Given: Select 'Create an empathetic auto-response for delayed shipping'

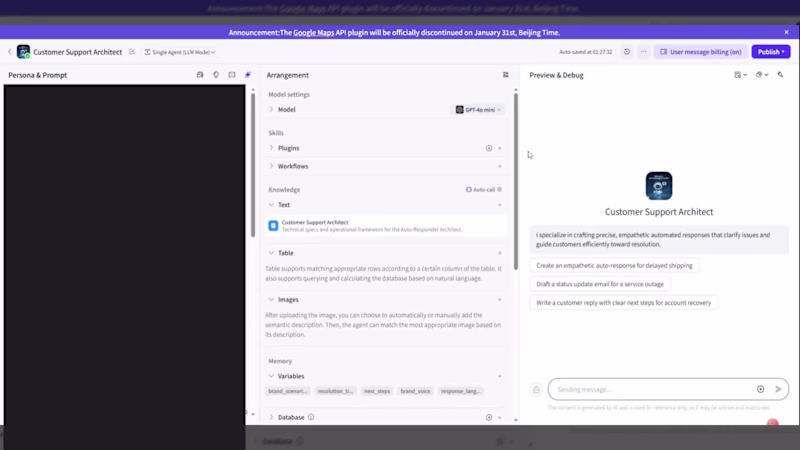Looking at the screenshot, I should click(614, 265).
